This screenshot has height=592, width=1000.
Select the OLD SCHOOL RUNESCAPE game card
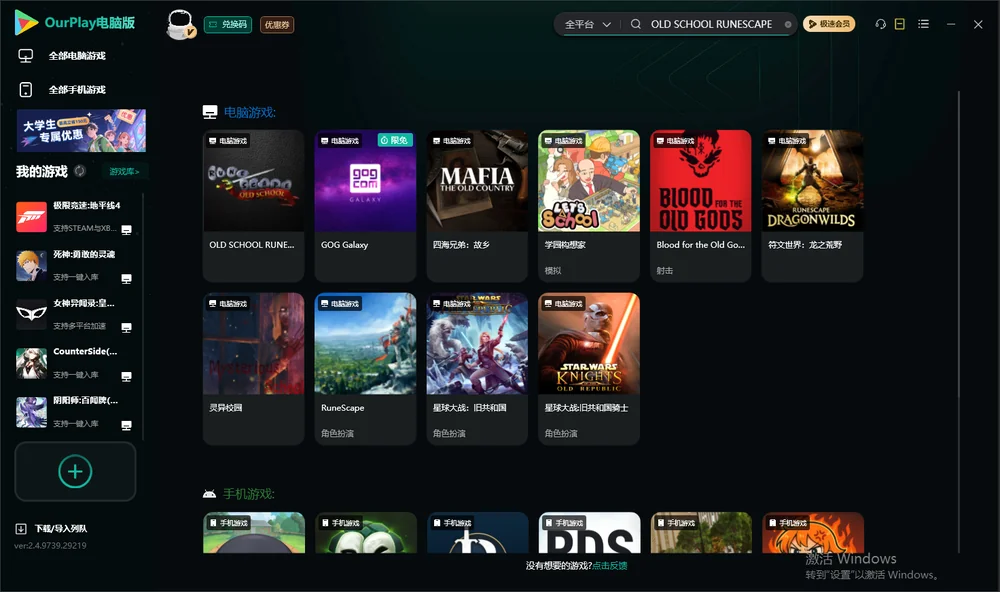click(253, 205)
